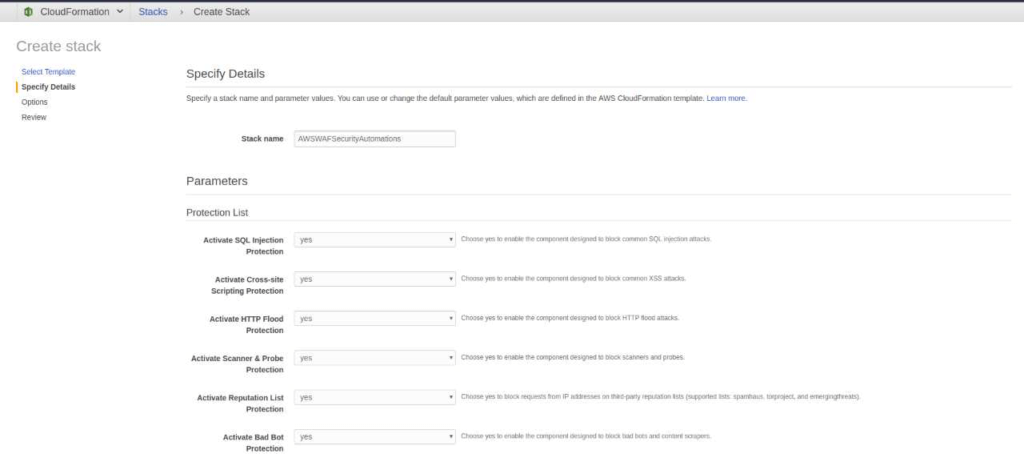Open the Learn more link
This screenshot has width=1024, height=454.
(x=726, y=98)
